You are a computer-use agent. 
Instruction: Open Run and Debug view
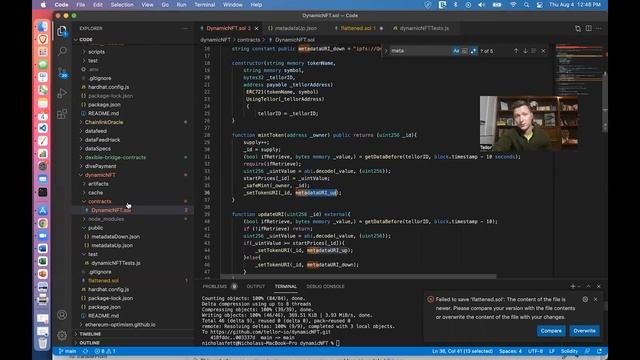62,93
